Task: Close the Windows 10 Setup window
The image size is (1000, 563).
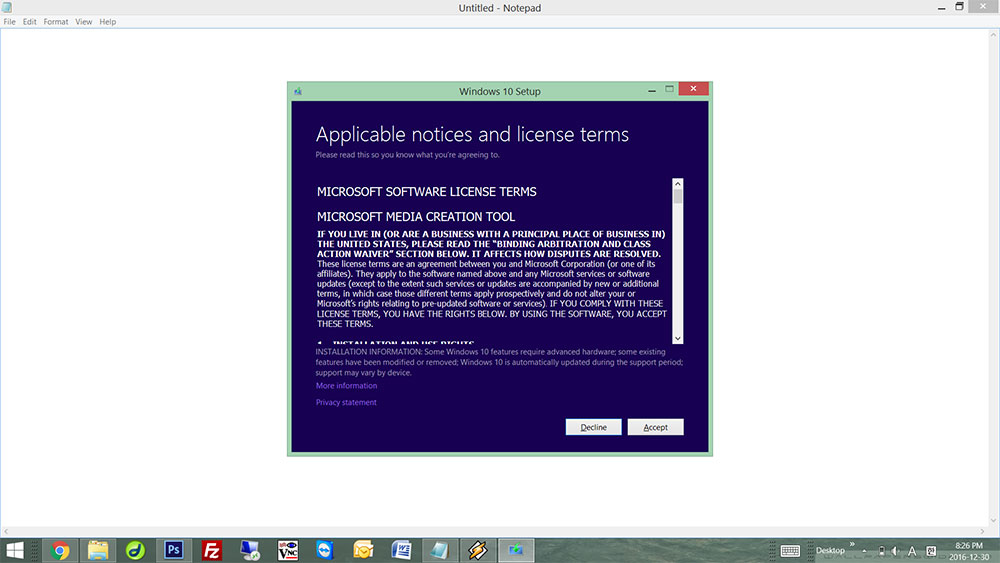Action: 693,89
